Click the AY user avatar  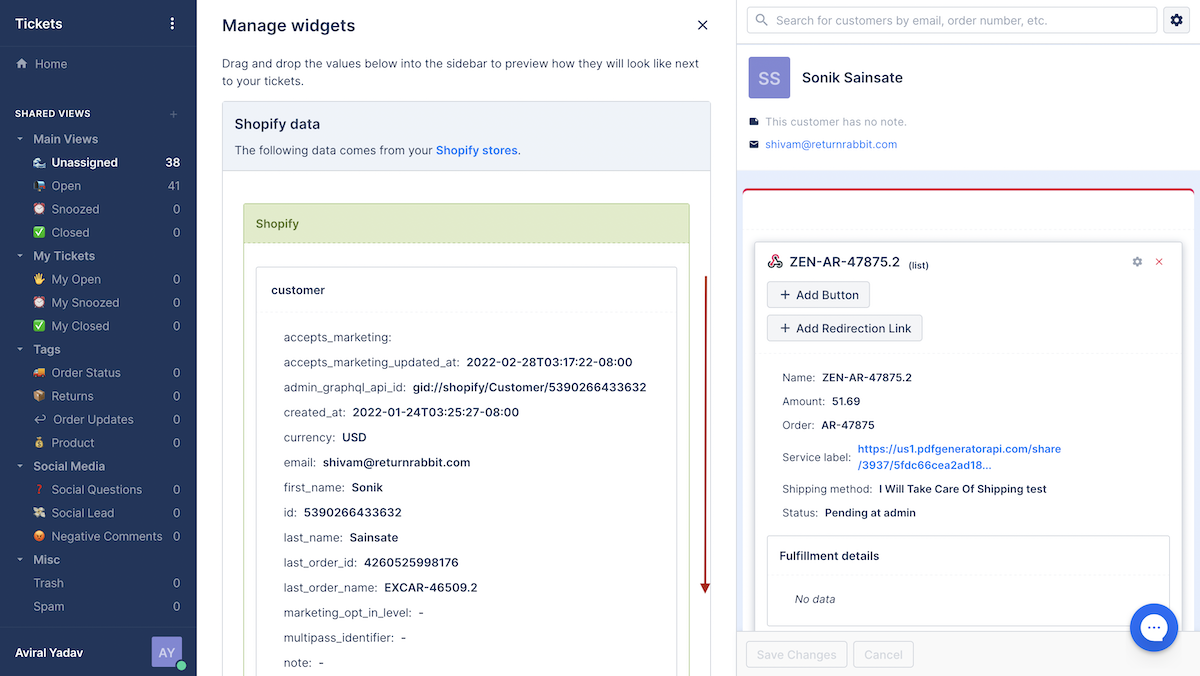click(167, 652)
